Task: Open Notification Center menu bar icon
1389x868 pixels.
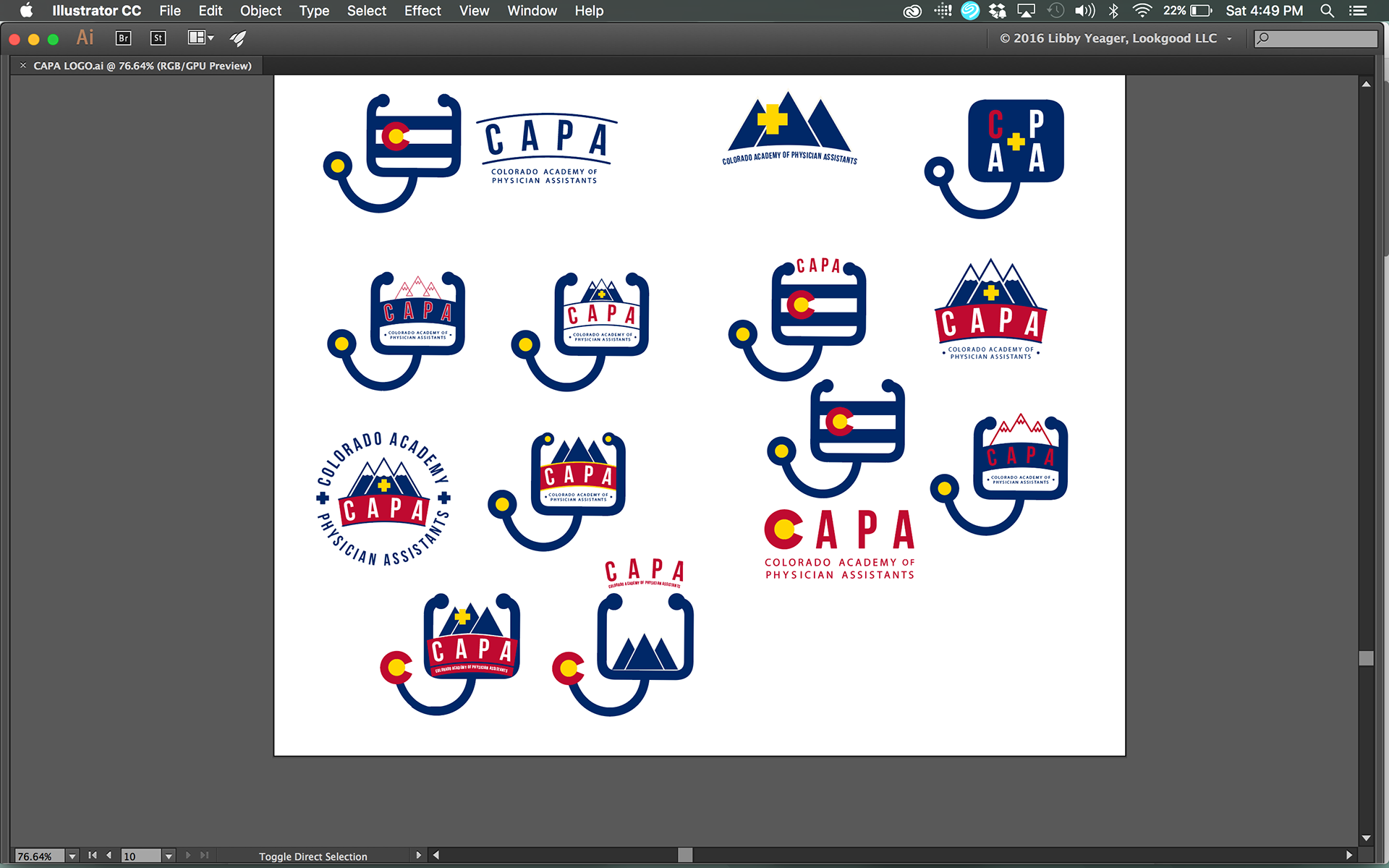Action: click(1358, 11)
